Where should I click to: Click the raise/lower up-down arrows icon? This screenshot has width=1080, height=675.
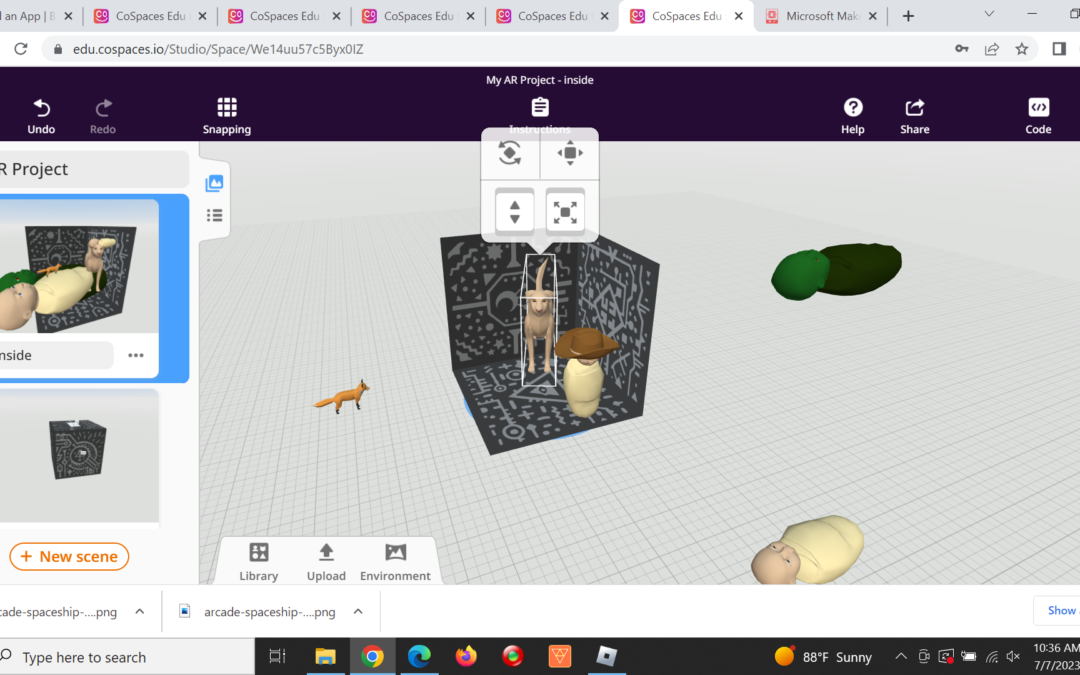tap(515, 212)
